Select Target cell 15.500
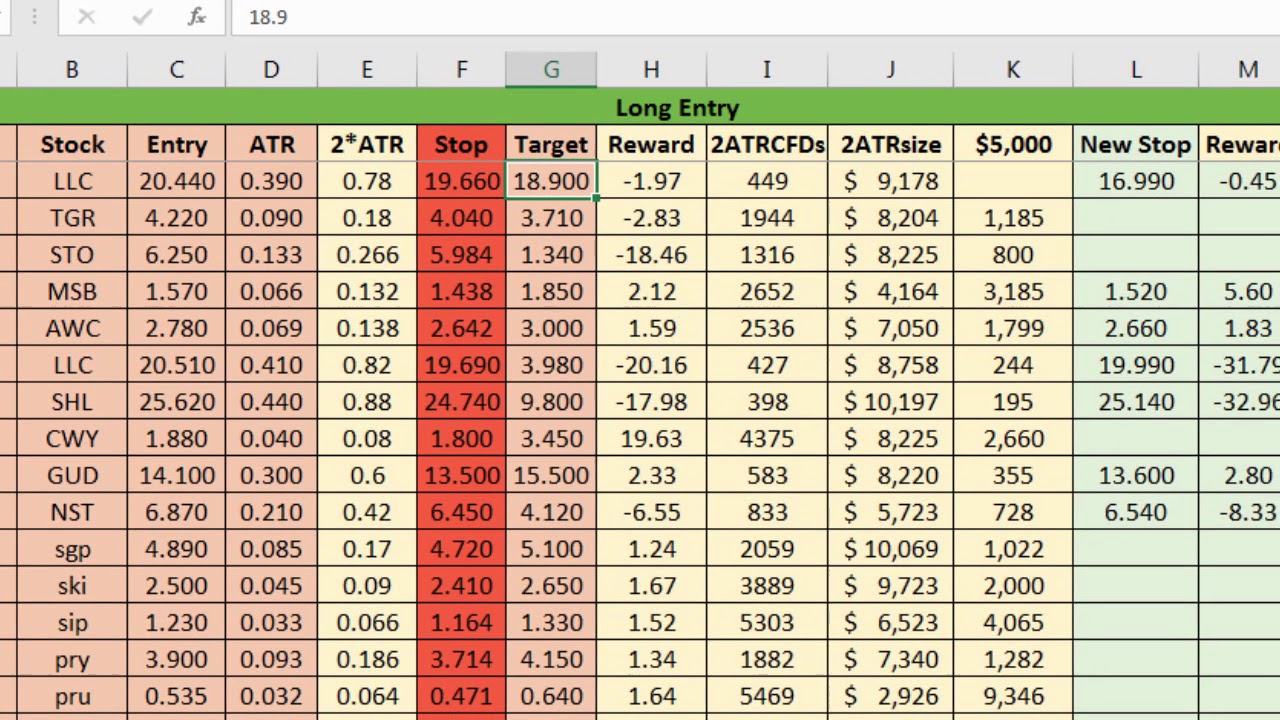The image size is (1280, 720). tap(551, 475)
